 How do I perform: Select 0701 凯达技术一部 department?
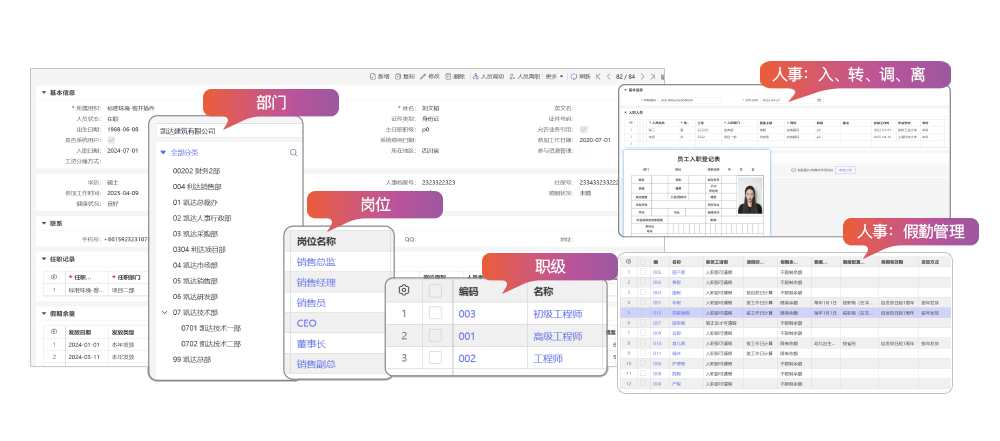(x=210, y=328)
